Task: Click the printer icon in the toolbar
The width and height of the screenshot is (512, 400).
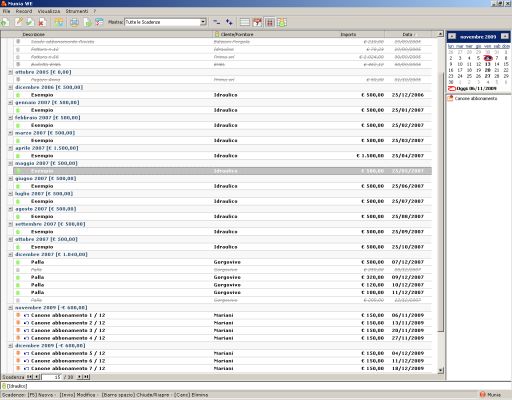Action: point(74,22)
